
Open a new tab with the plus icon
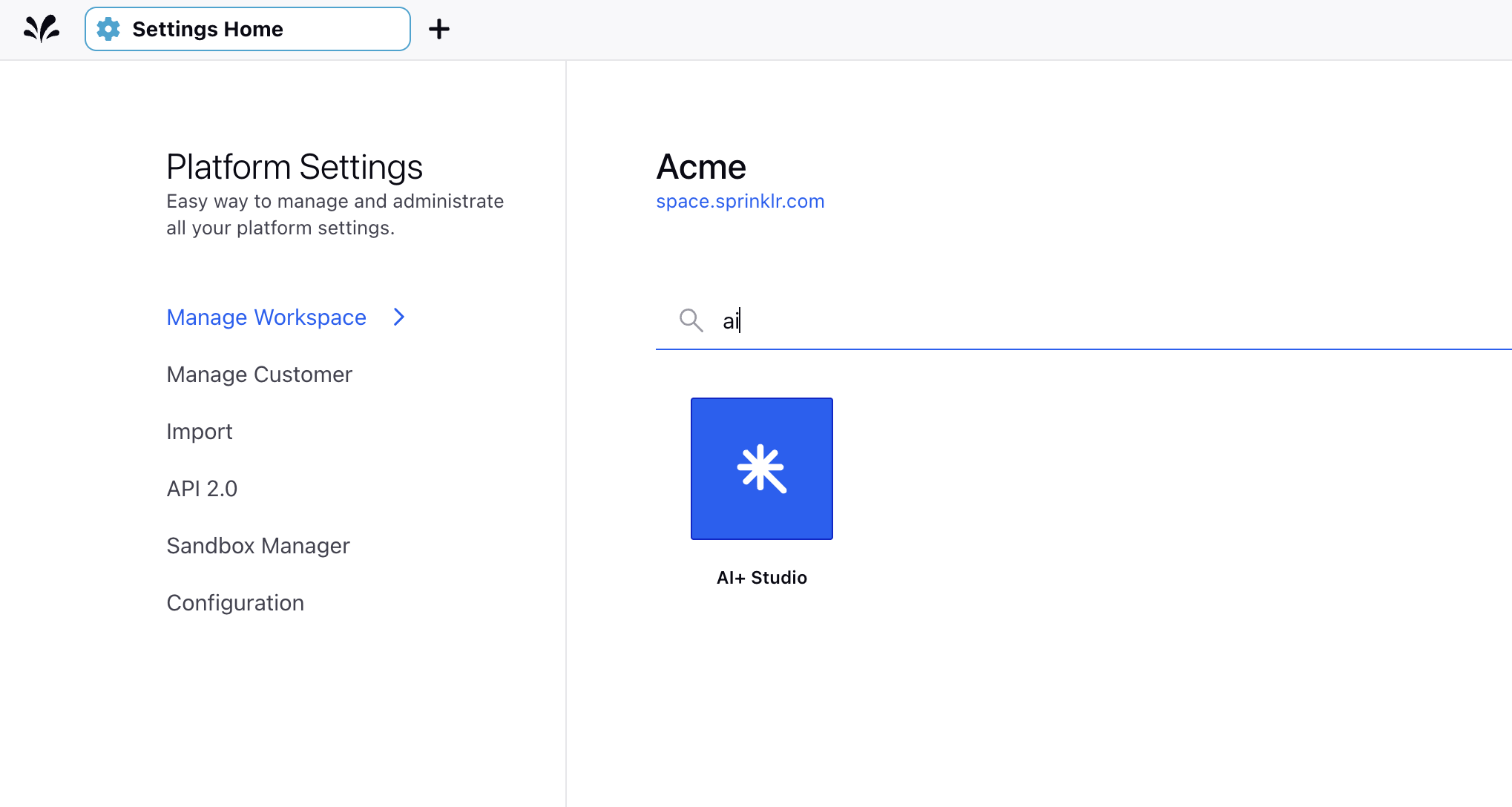(439, 29)
